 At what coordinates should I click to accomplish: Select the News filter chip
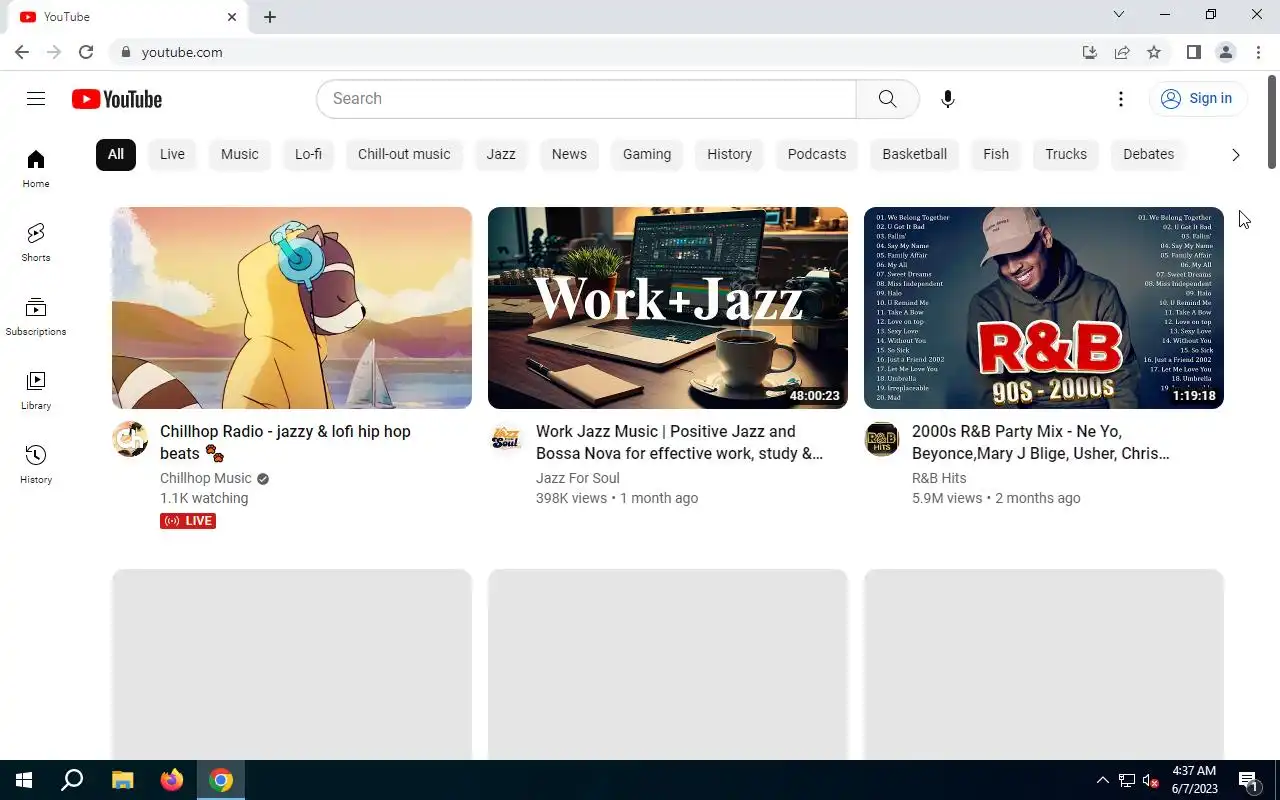569,154
